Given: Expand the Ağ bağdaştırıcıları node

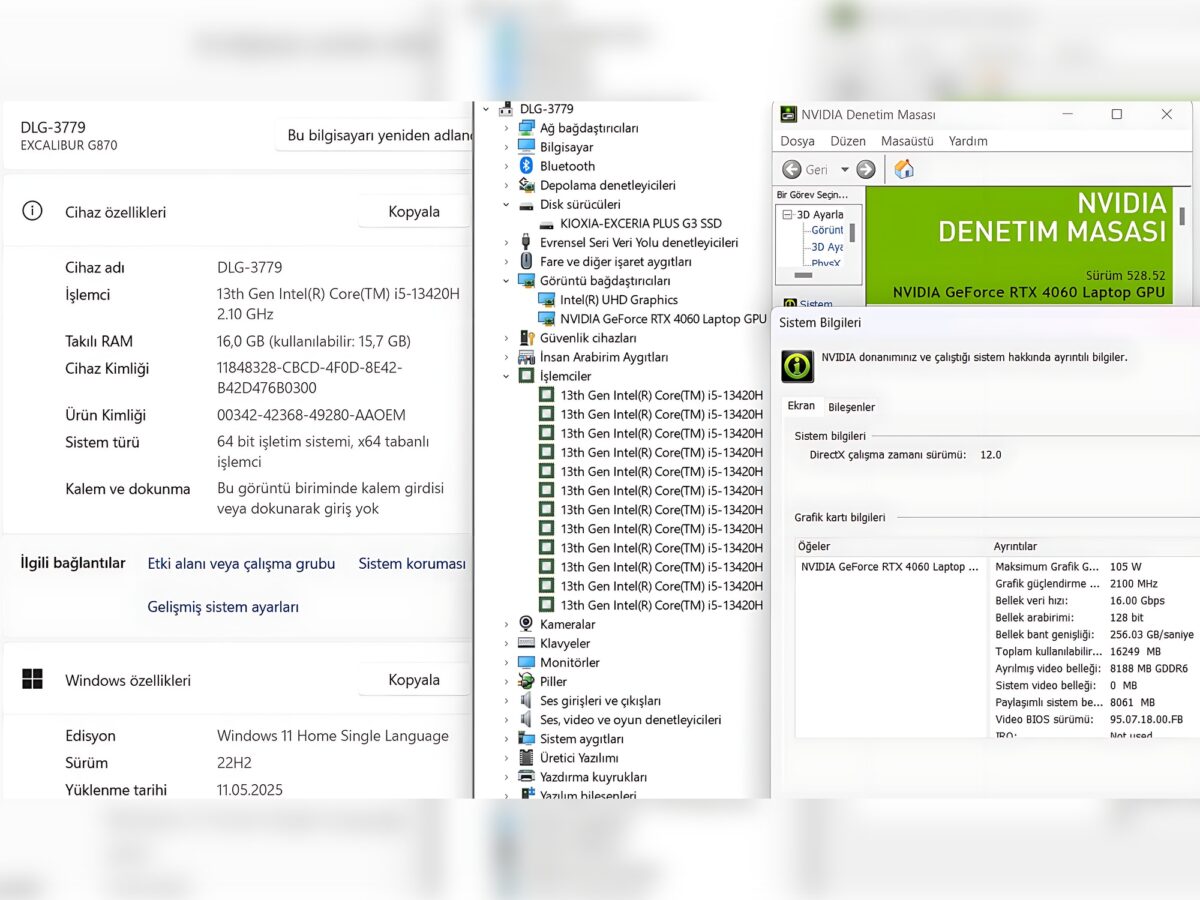Looking at the screenshot, I should click(506, 128).
